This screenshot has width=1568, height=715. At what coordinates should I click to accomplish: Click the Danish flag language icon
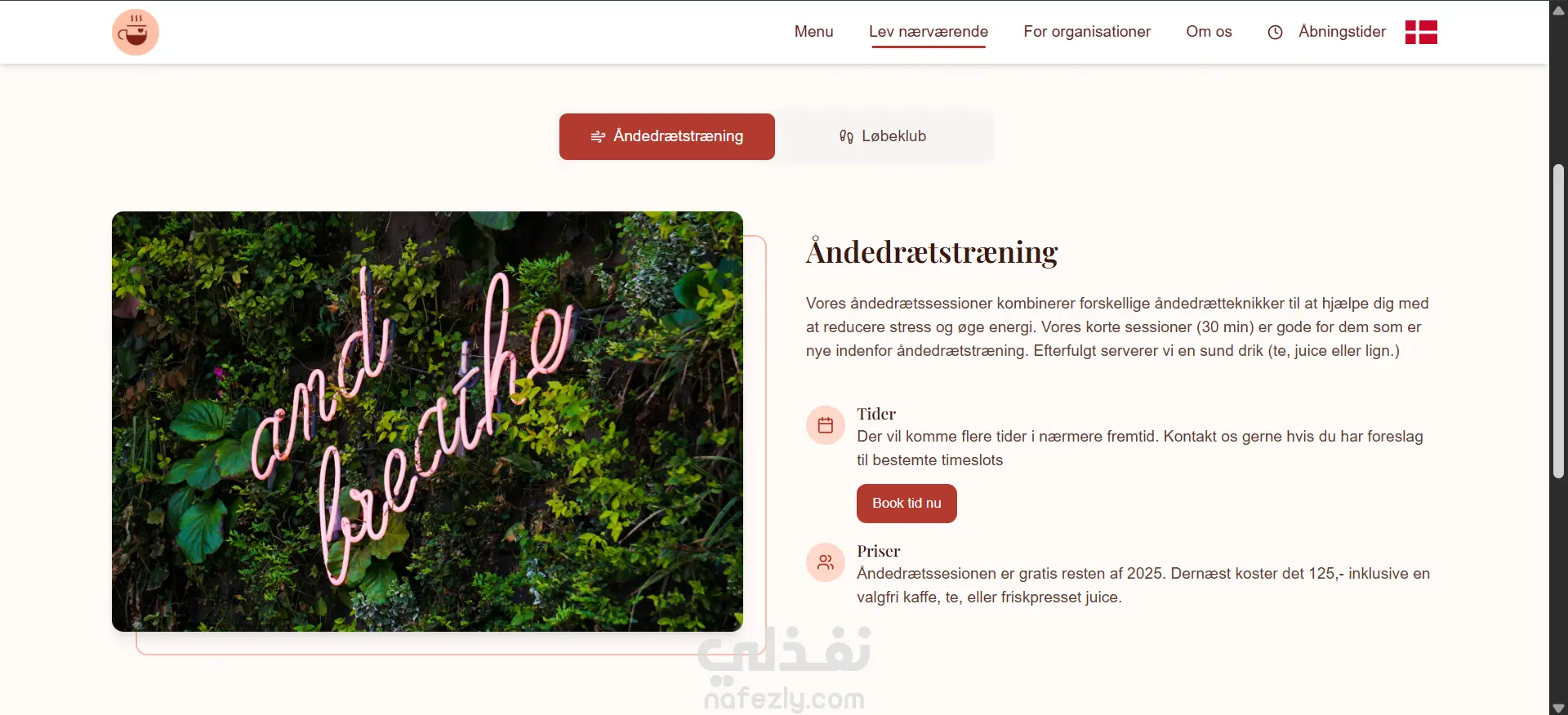coord(1421,32)
